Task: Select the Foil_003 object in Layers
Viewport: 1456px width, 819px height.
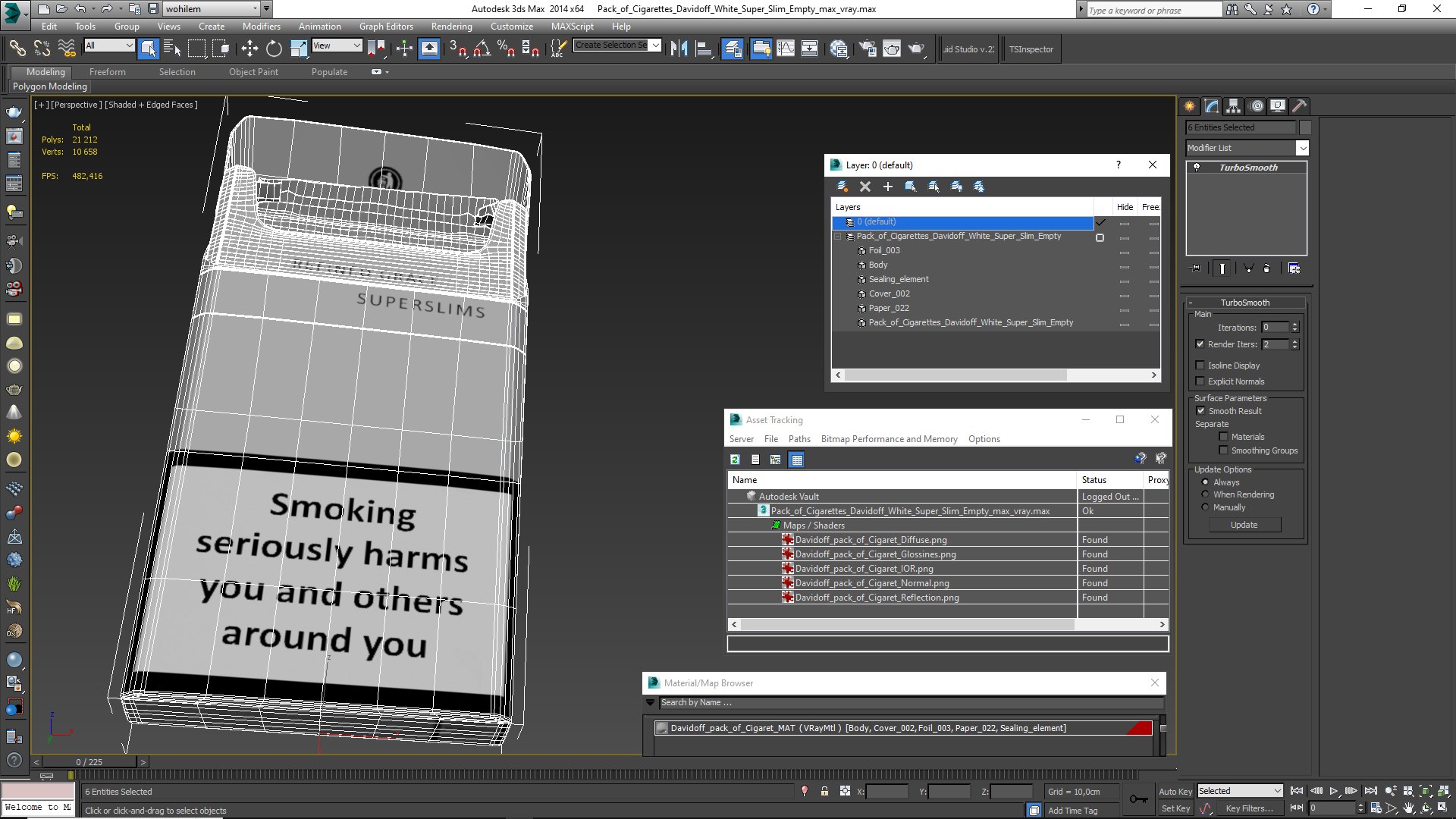Action: [x=884, y=251]
